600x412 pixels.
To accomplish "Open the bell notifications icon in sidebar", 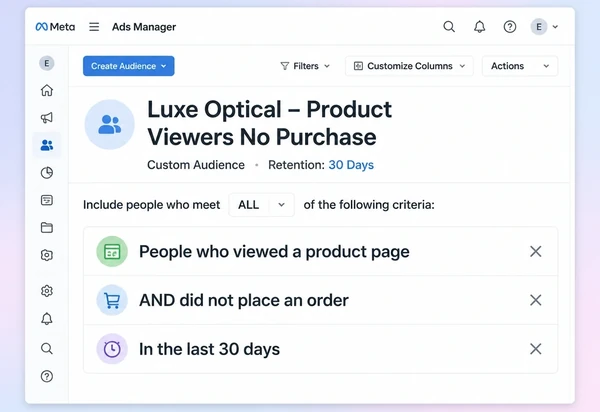I will tap(47, 319).
